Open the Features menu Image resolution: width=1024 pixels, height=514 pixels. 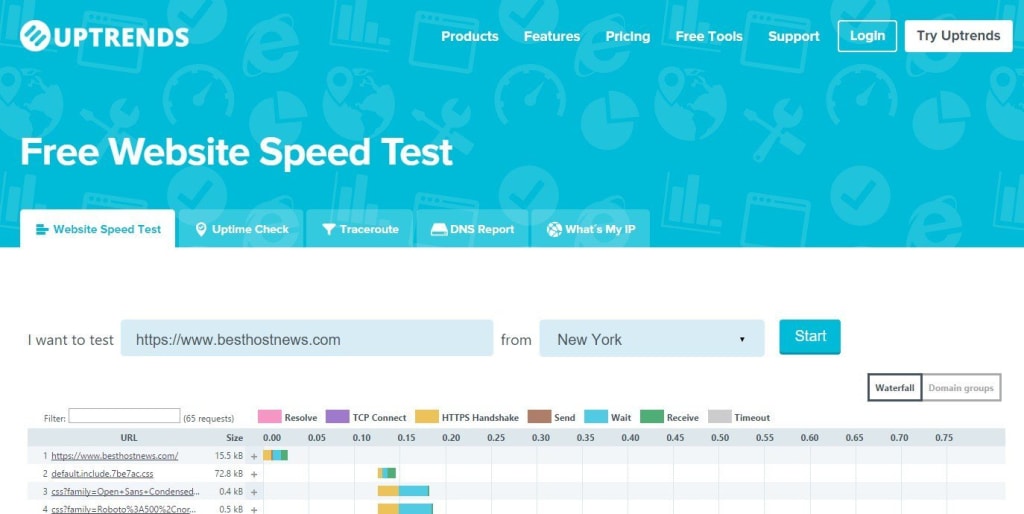coord(552,37)
